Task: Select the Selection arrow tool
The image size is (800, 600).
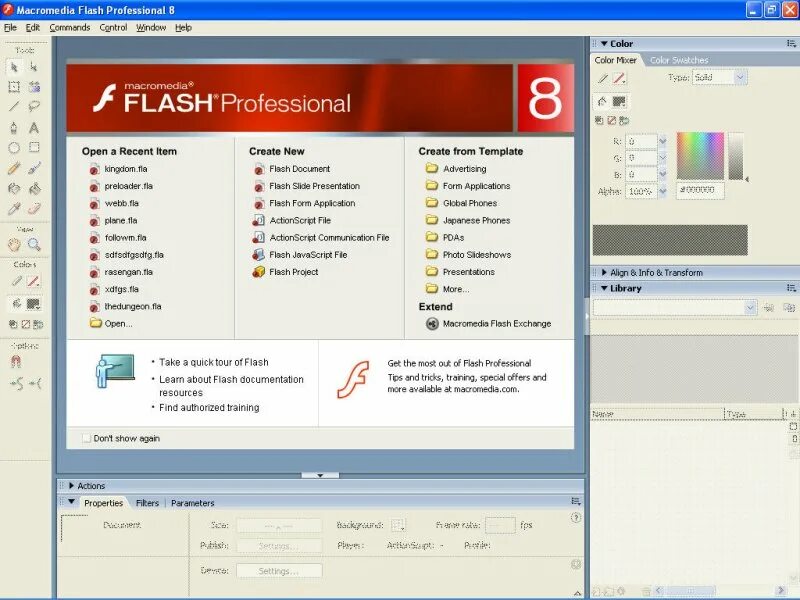Action: click(14, 67)
